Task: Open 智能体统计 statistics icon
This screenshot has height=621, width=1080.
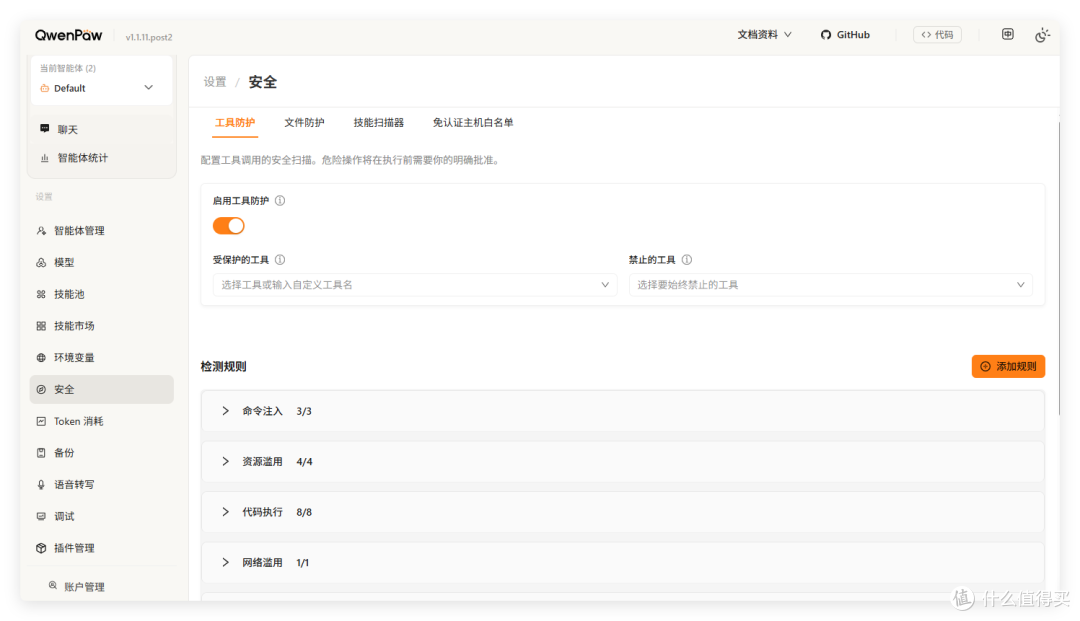Action: pyautogui.click(x=45, y=158)
